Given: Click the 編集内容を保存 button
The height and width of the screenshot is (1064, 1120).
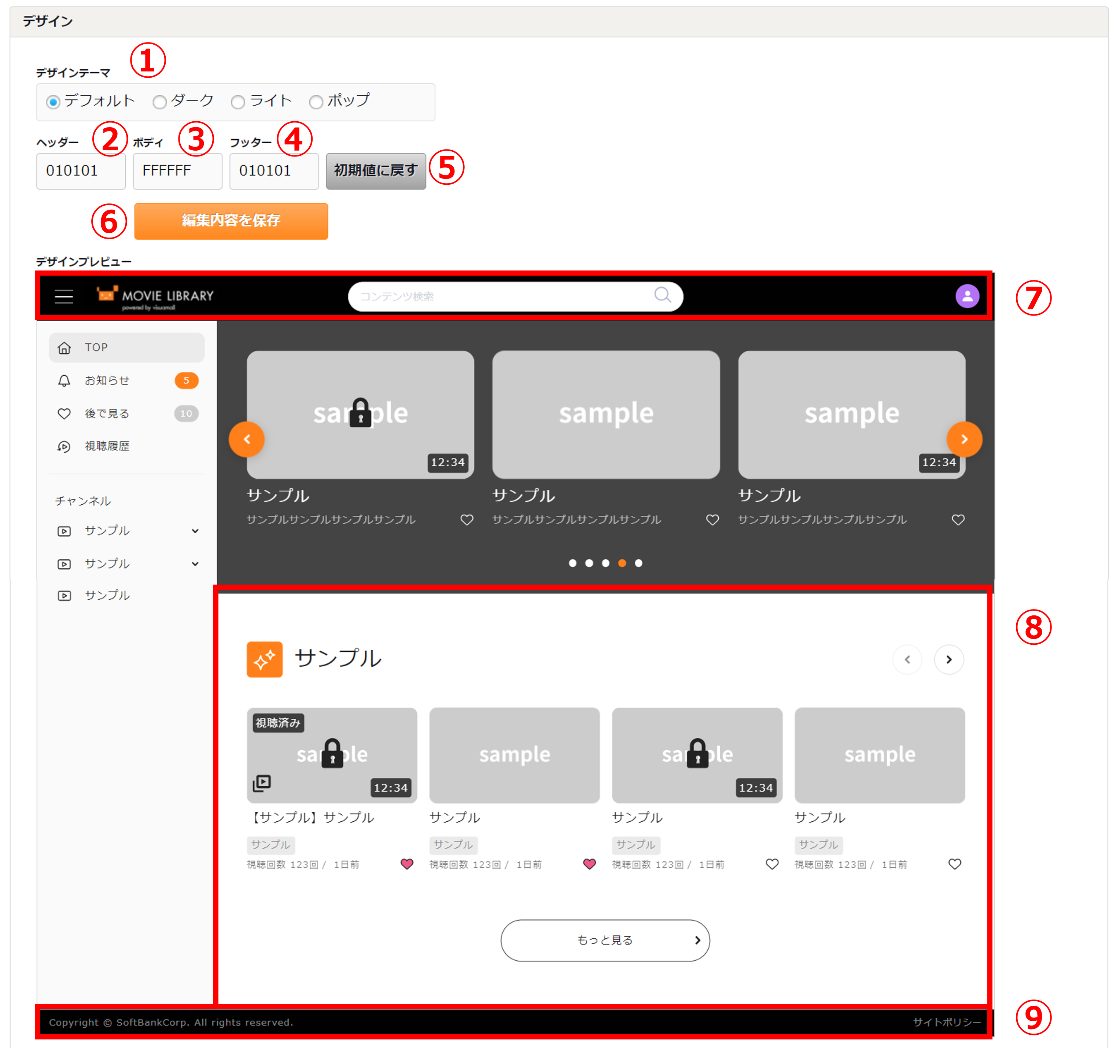Looking at the screenshot, I should [x=231, y=221].
